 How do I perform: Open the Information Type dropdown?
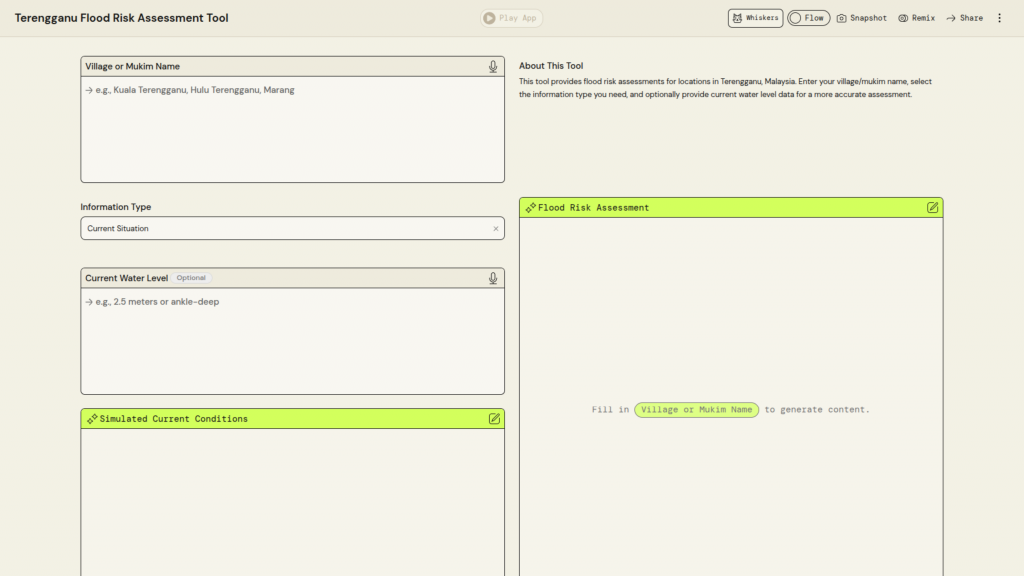pos(285,229)
